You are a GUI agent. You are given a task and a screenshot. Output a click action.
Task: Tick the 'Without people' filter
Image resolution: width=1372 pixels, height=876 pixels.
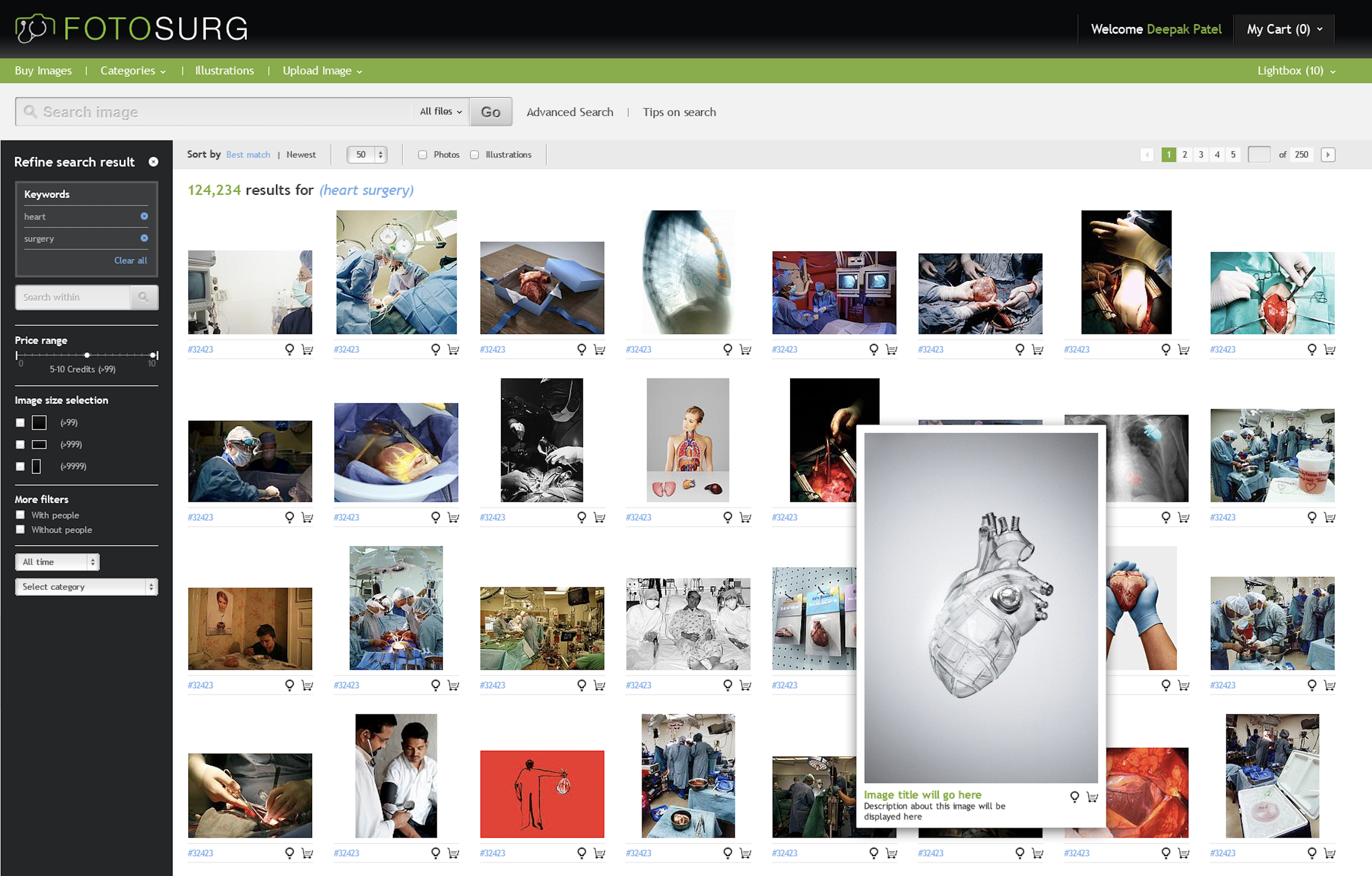pyautogui.click(x=20, y=529)
